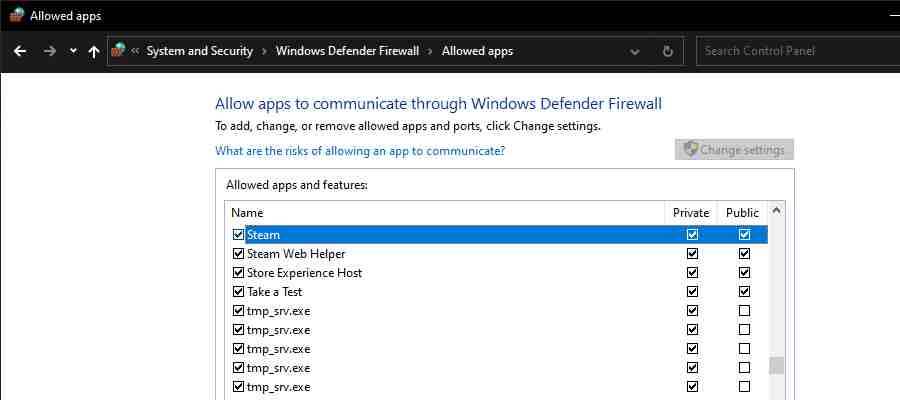Open the recent locations dropdown arrow
The height and width of the screenshot is (400, 900).
pos(73,51)
